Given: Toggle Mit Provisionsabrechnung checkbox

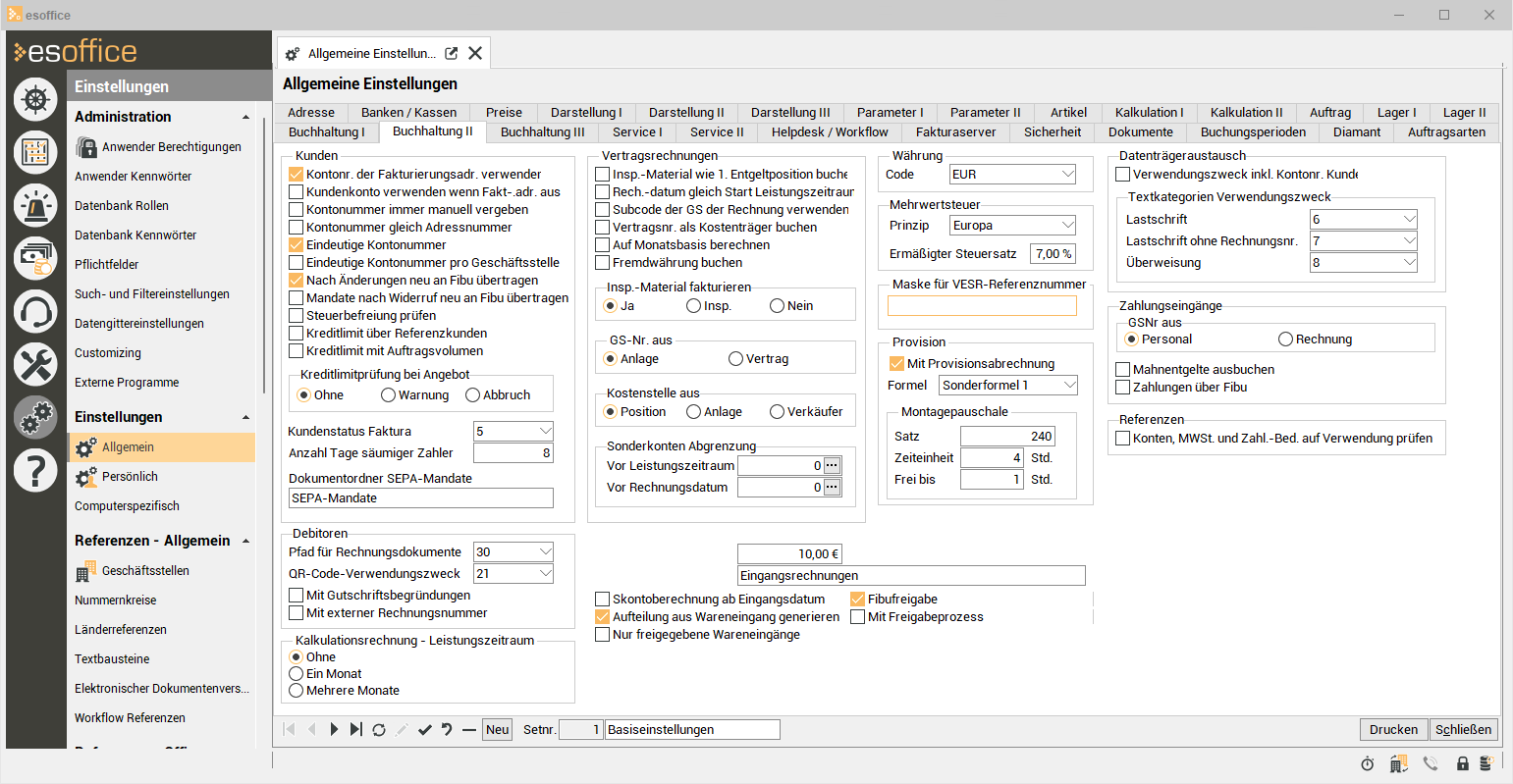Looking at the screenshot, I should click(896, 363).
